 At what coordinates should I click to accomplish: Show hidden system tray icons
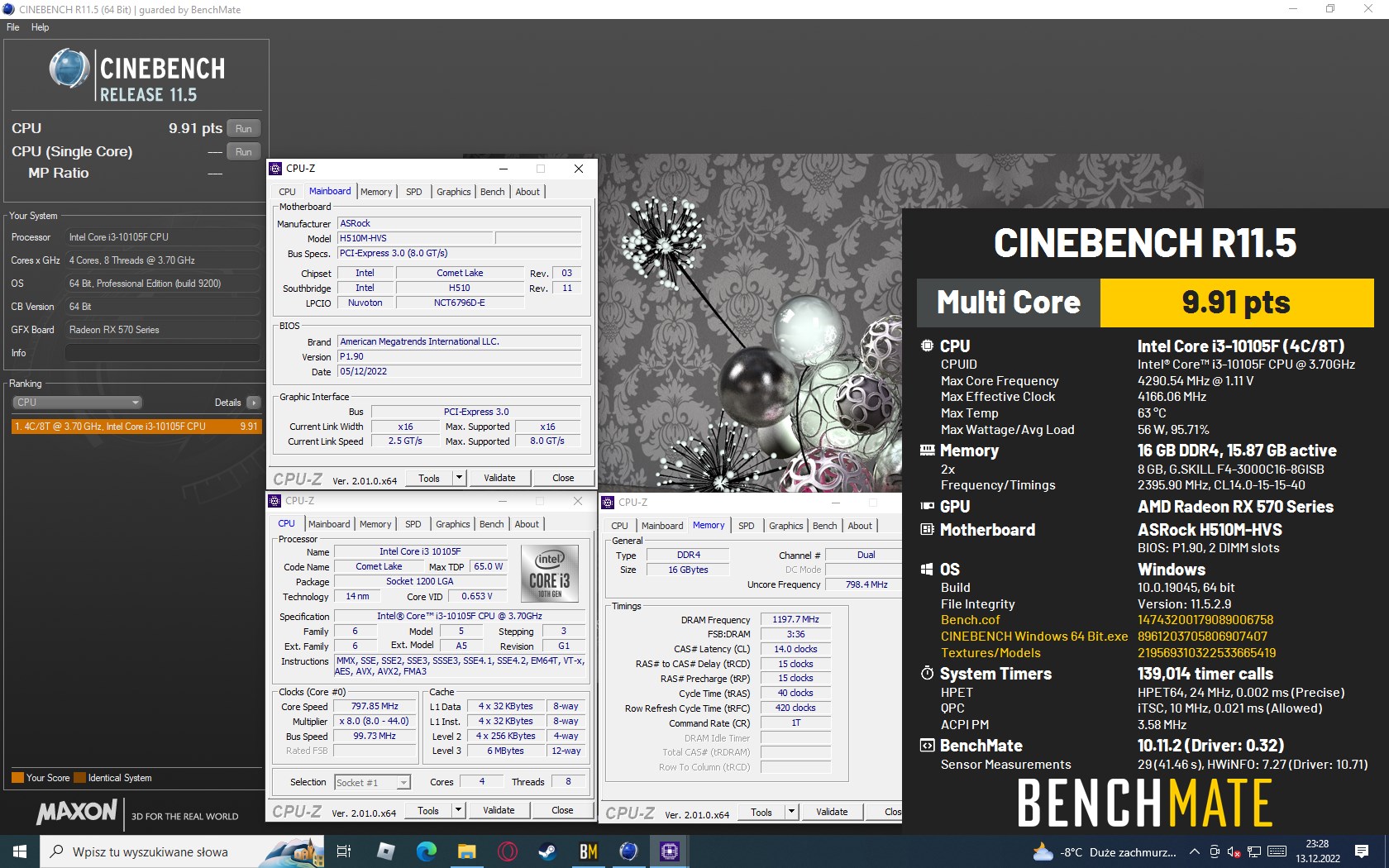(x=1194, y=851)
